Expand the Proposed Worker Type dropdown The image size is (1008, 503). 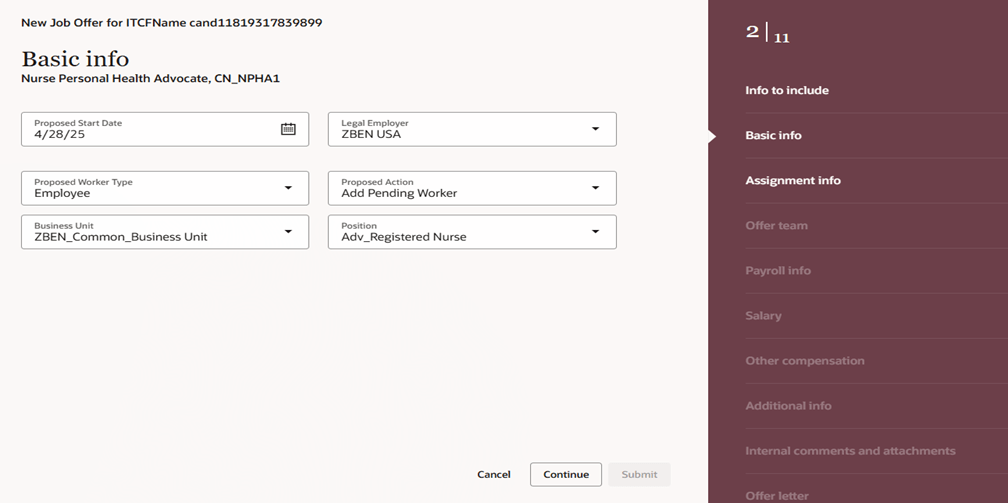288,188
